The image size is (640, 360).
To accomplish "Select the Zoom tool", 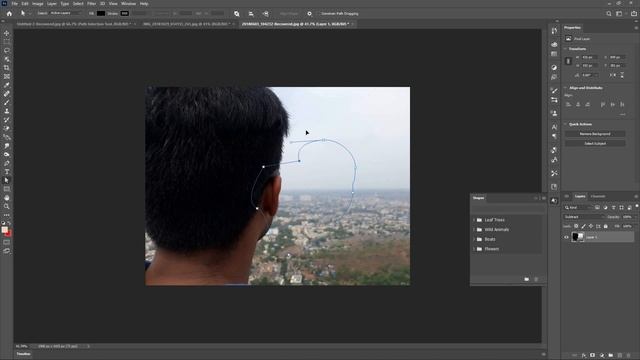I will coord(7,207).
